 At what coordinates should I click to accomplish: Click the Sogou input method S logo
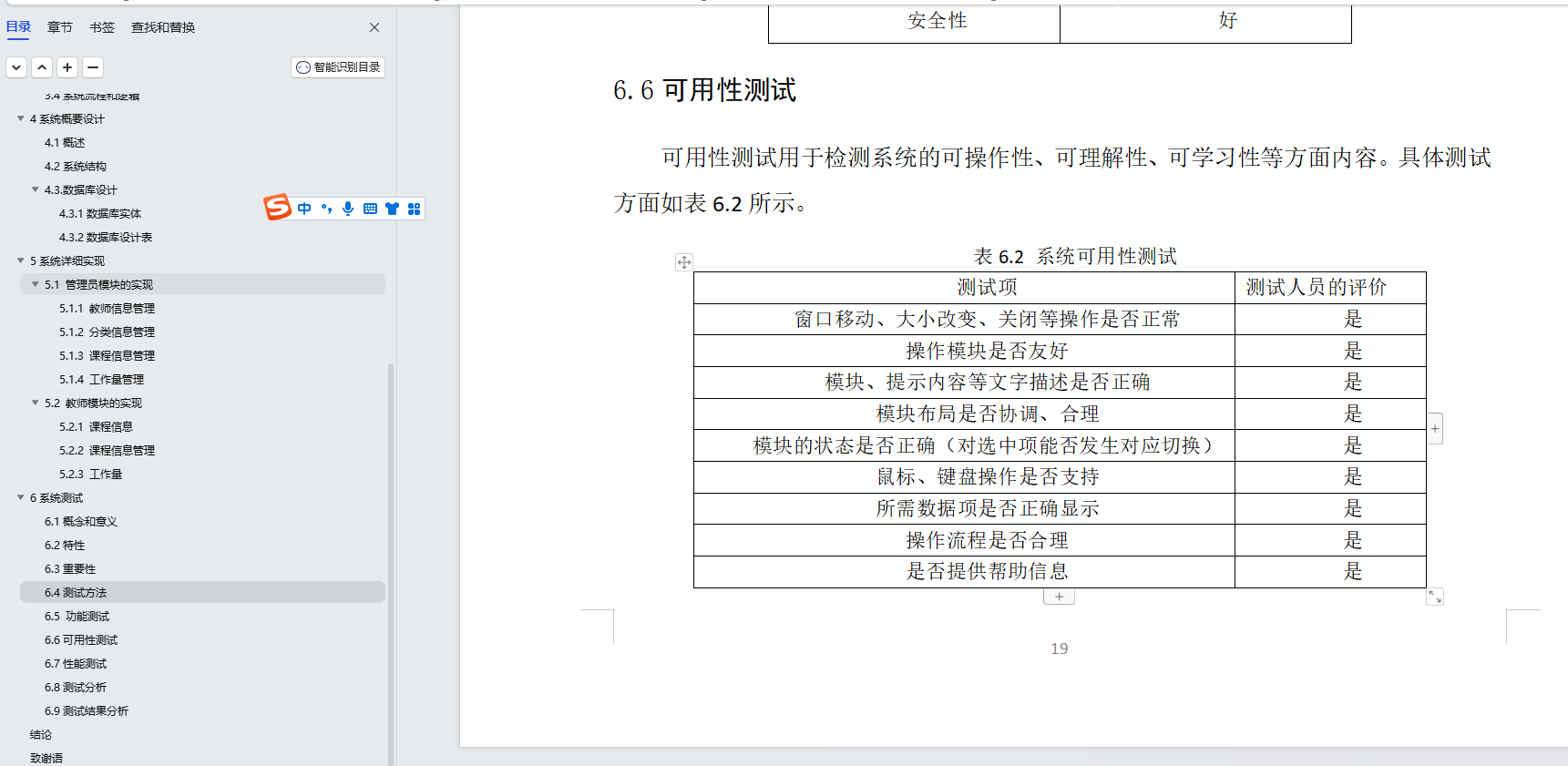tap(278, 208)
